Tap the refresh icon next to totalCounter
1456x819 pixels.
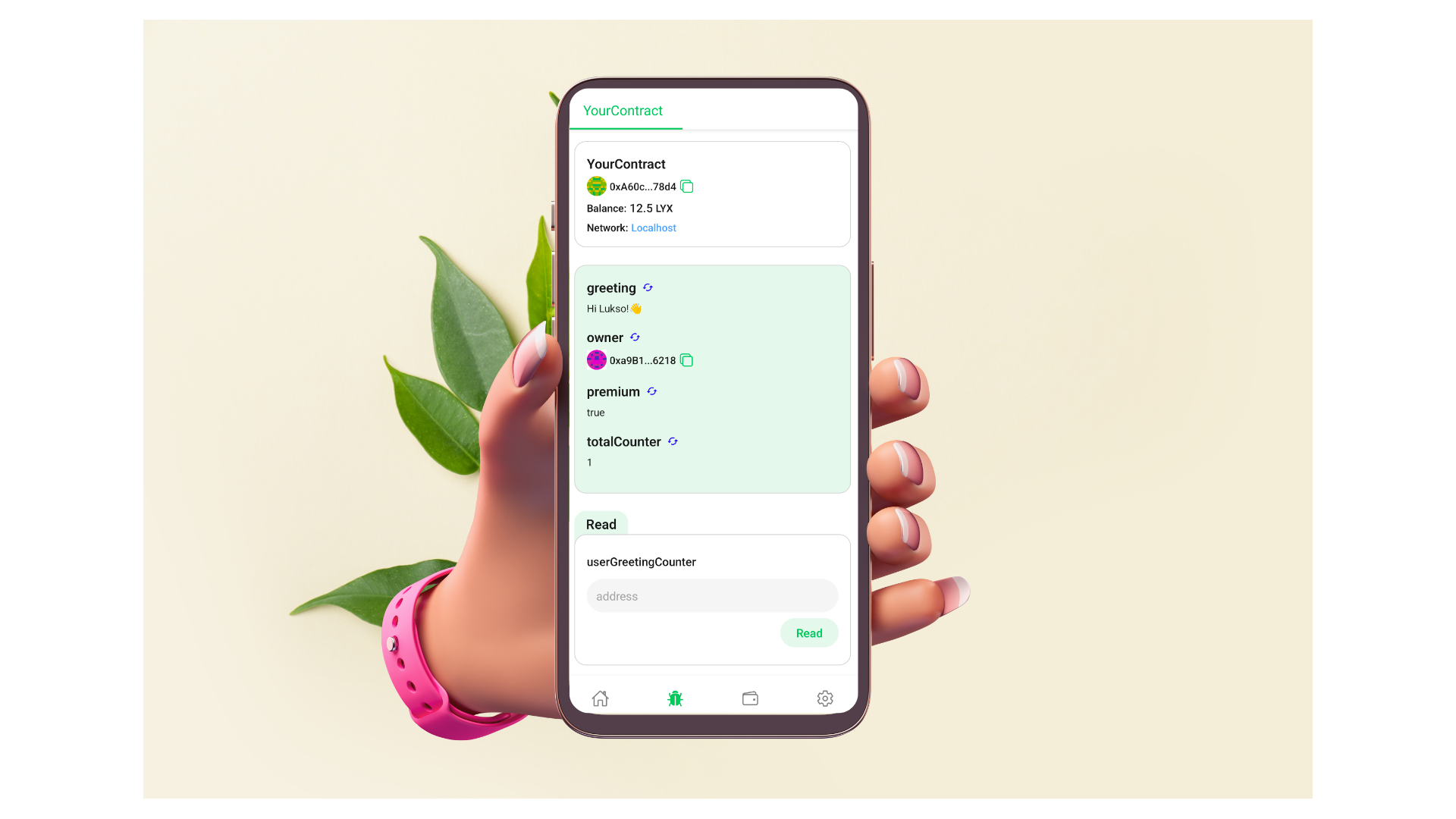pyautogui.click(x=673, y=441)
